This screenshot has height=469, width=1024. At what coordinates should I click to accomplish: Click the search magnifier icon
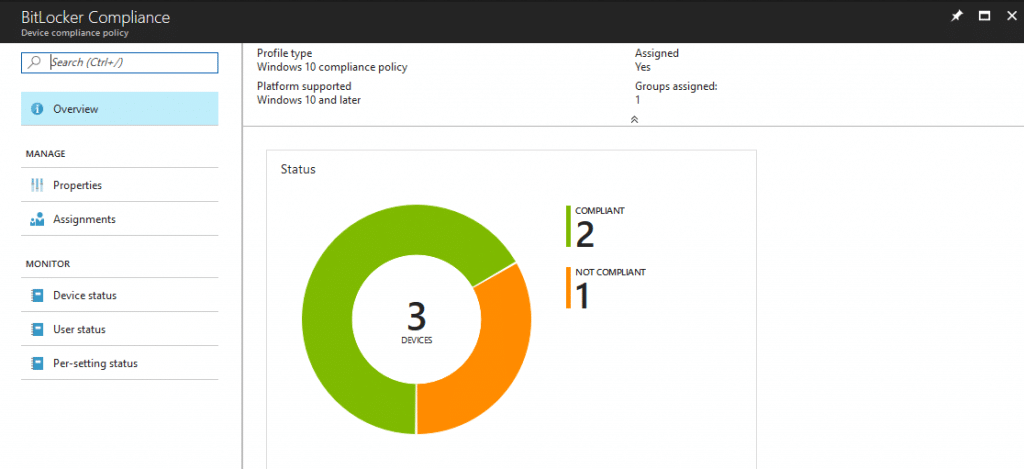click(34, 62)
